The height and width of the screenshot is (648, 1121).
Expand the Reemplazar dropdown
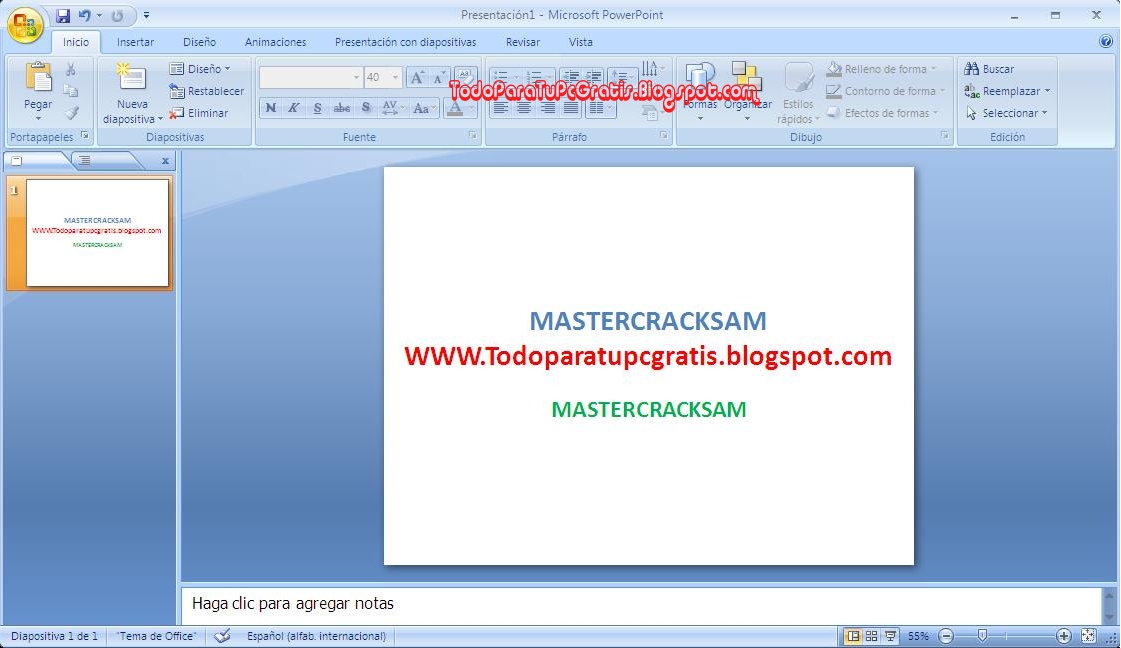[x=1047, y=91]
